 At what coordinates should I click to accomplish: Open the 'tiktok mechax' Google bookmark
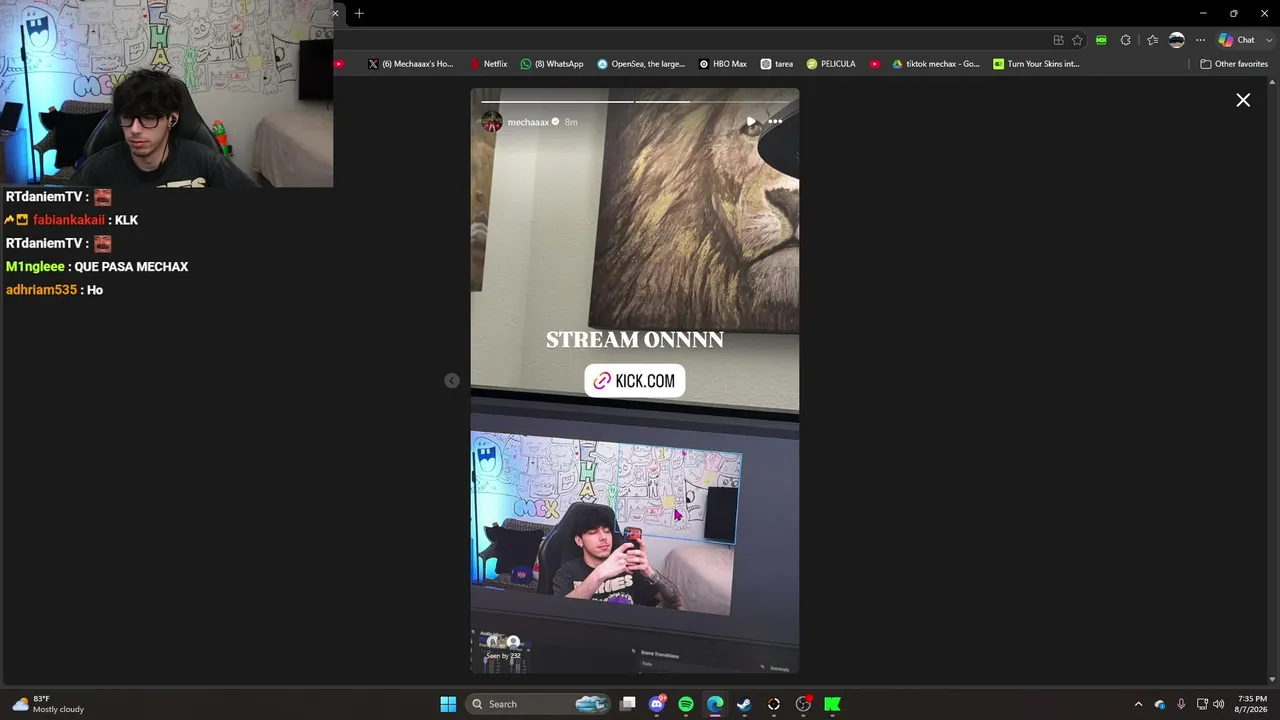[x=936, y=64]
